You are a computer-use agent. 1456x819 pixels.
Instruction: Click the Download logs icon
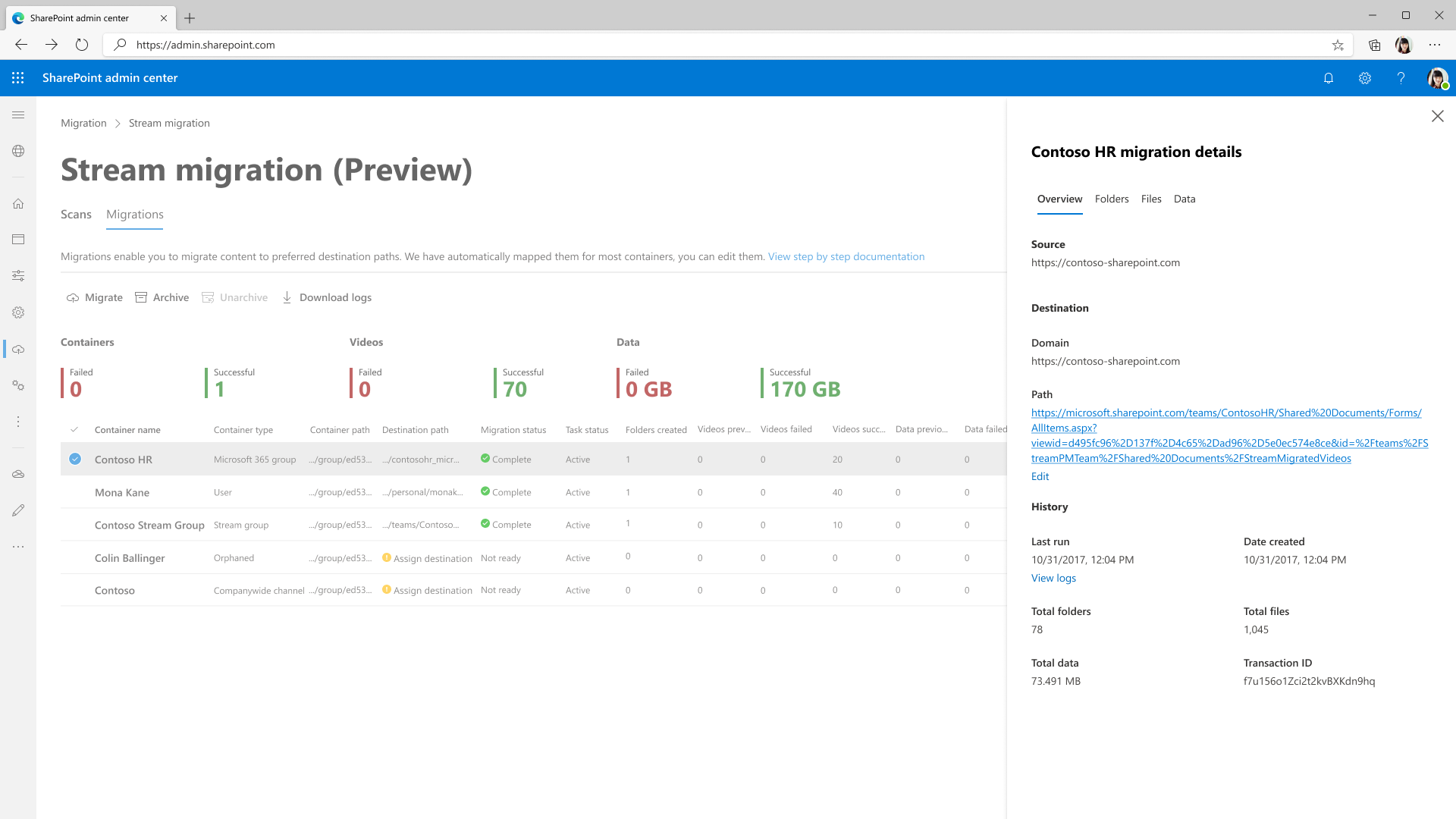(x=287, y=297)
